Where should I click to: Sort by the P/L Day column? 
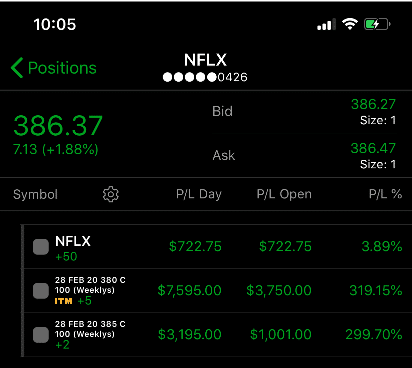(199, 194)
